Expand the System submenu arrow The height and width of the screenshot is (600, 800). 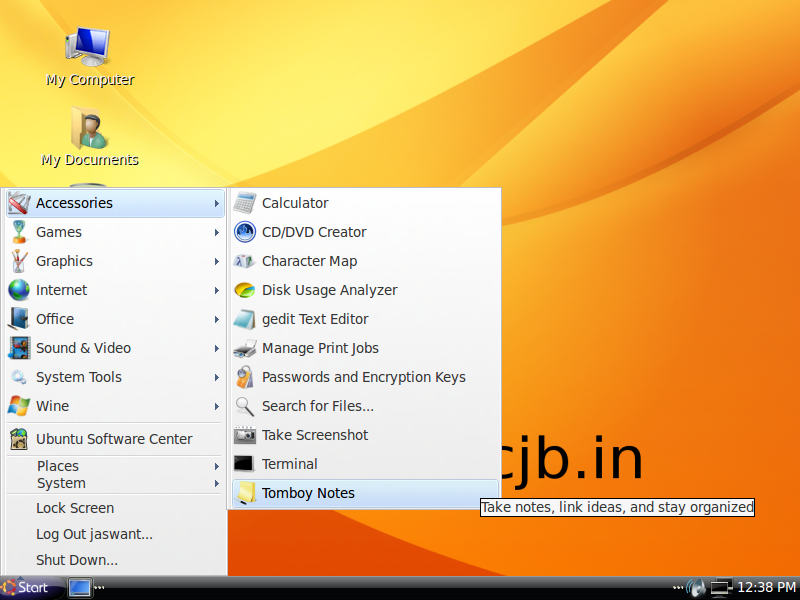[x=217, y=483]
